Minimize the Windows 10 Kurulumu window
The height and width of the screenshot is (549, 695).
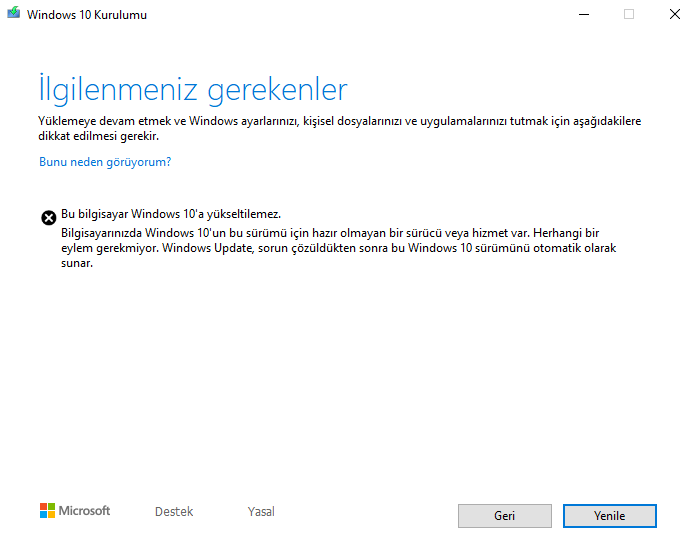584,15
